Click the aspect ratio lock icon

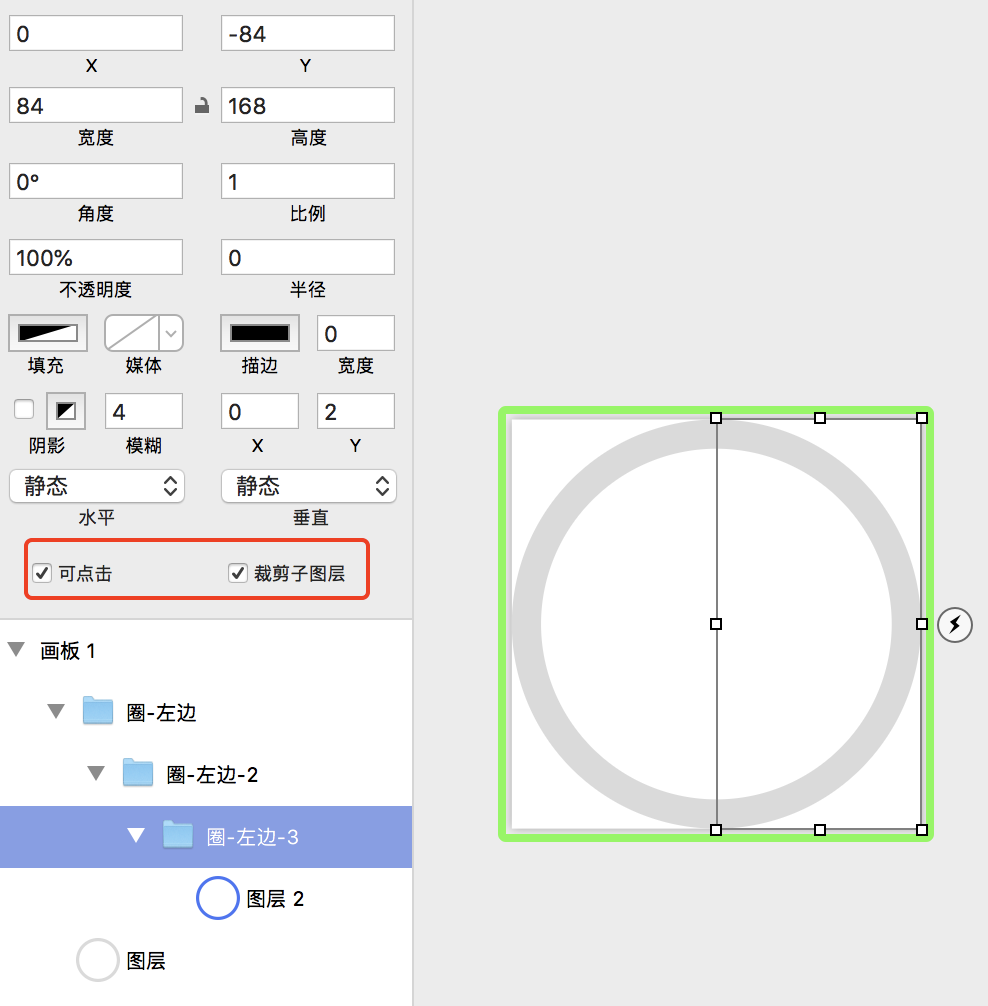pyautogui.click(x=202, y=105)
